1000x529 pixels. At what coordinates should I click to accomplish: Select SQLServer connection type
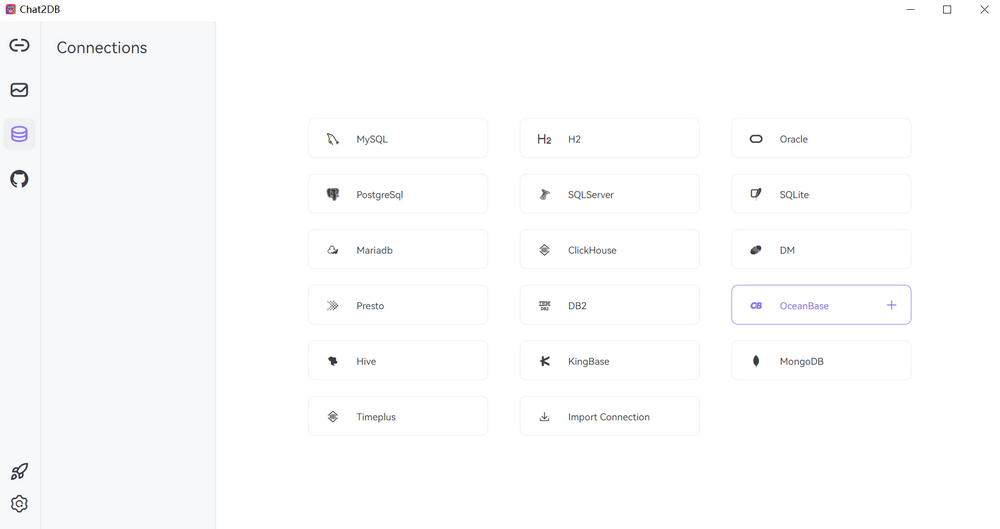pyautogui.click(x=610, y=194)
